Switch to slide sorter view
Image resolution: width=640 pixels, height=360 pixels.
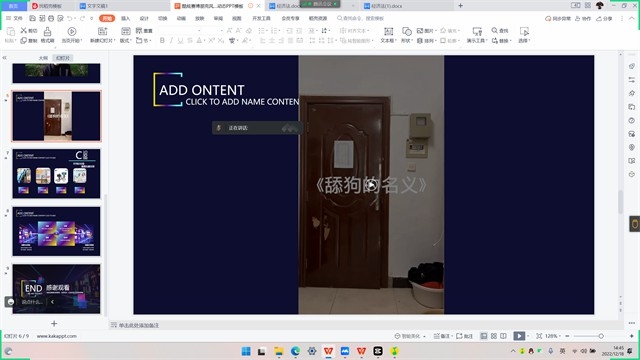point(493,336)
